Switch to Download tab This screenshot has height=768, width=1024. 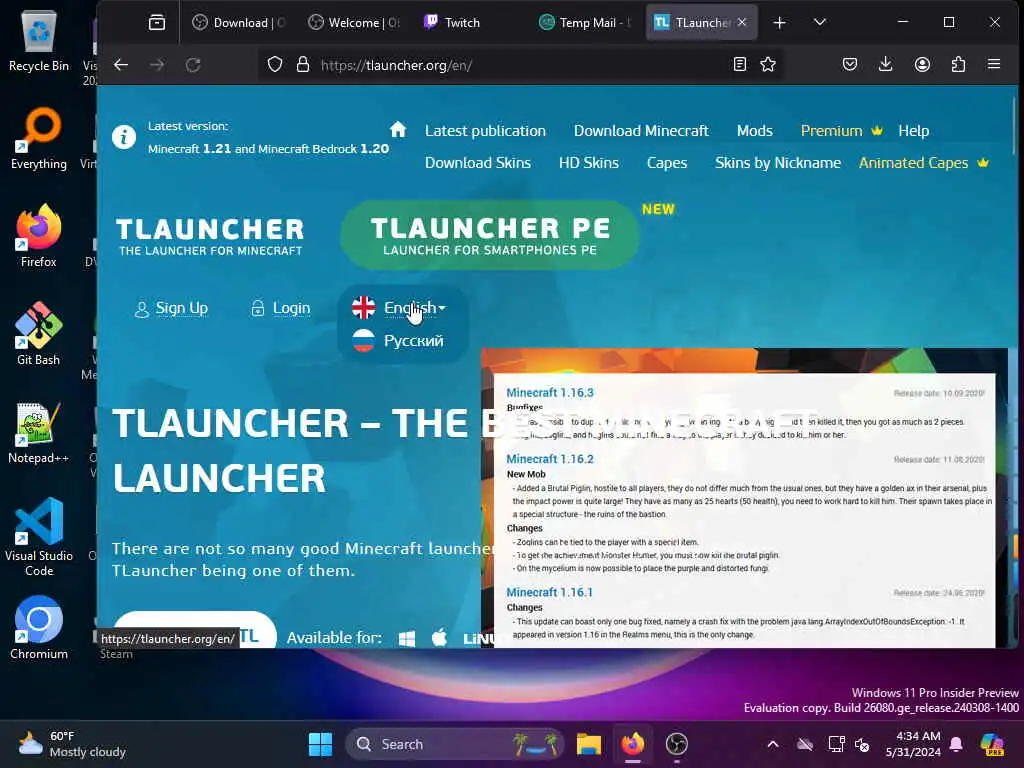coord(239,23)
